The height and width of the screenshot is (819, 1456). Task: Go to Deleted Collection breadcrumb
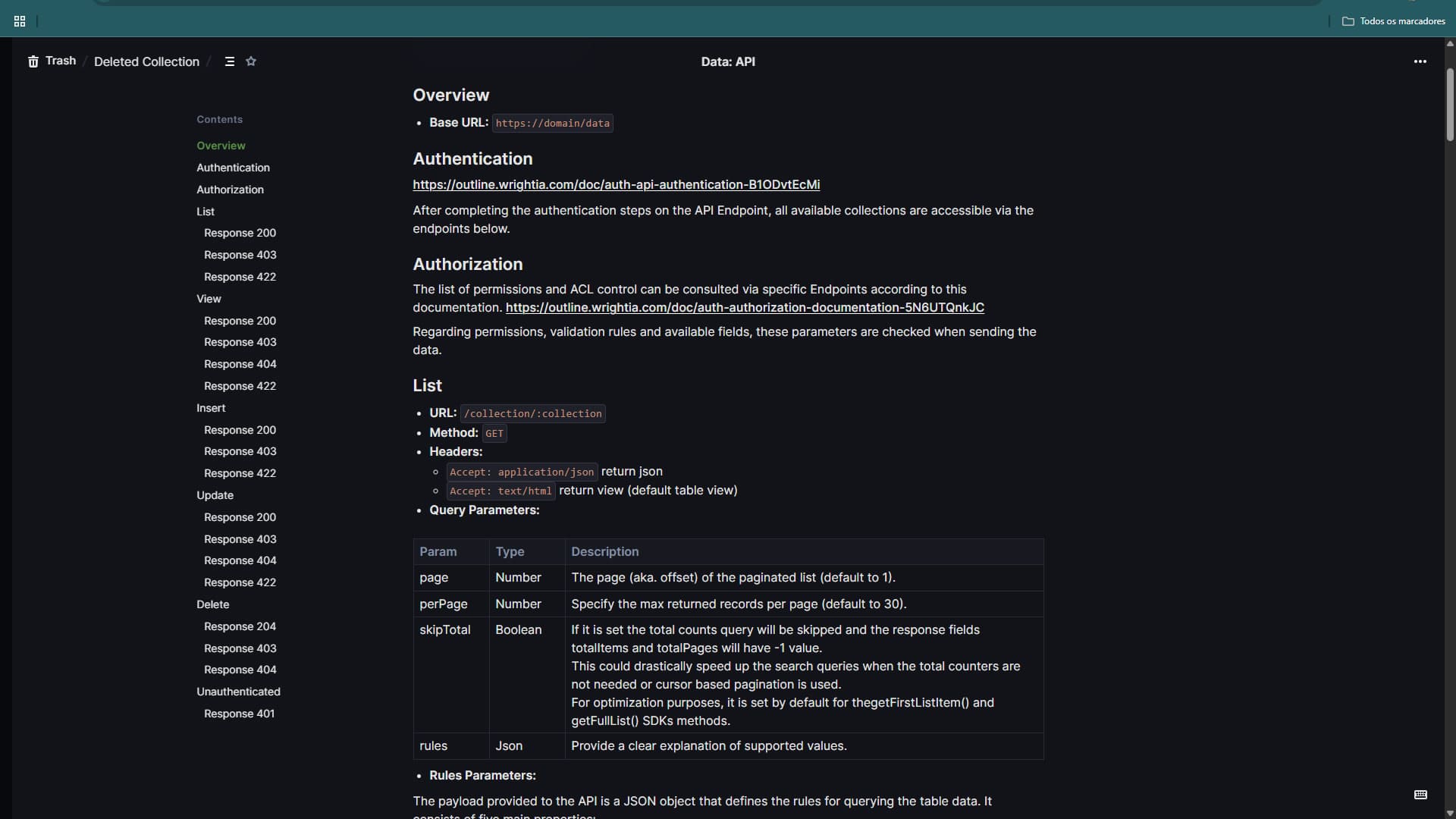click(x=146, y=61)
